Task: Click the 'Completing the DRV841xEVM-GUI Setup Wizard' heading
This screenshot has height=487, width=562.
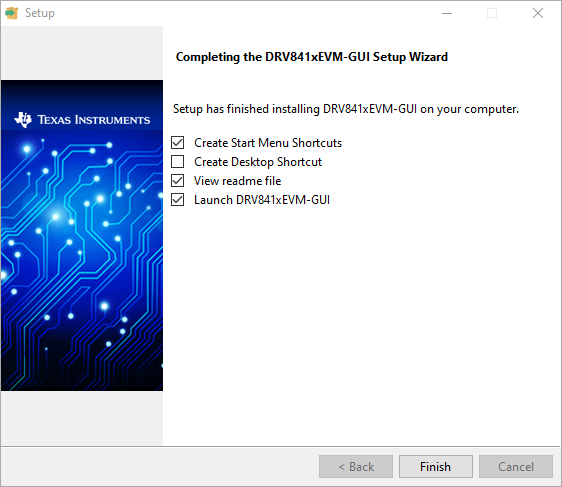Action: point(312,57)
